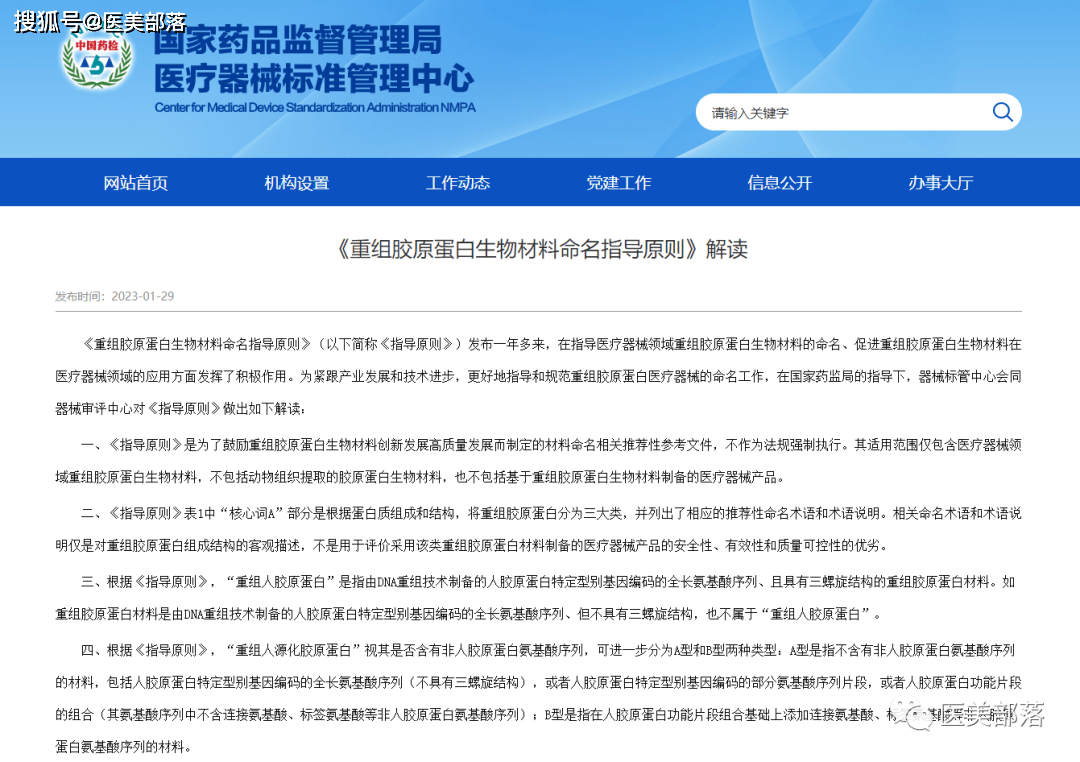This screenshot has height=762, width=1080.
Task: Click the magnifier search icon
Action: (x=1002, y=112)
